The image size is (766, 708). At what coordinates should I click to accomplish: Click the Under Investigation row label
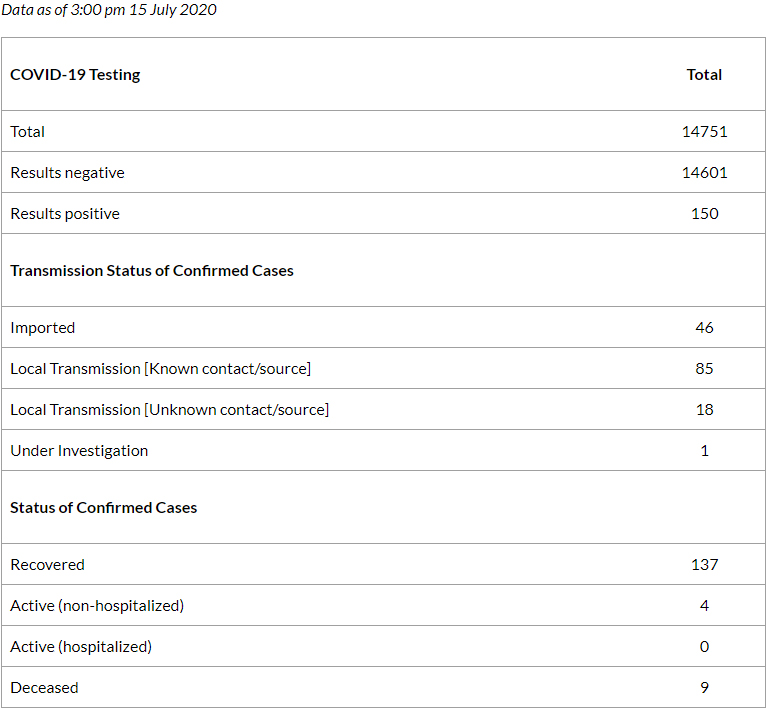79,451
